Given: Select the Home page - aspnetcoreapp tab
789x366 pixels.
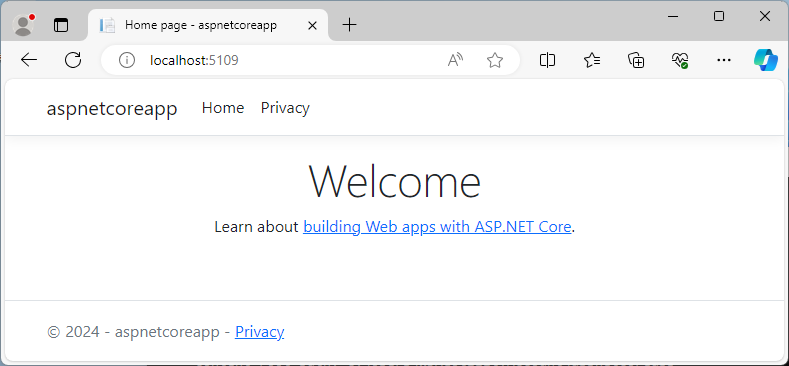Looking at the screenshot, I should 208,25.
